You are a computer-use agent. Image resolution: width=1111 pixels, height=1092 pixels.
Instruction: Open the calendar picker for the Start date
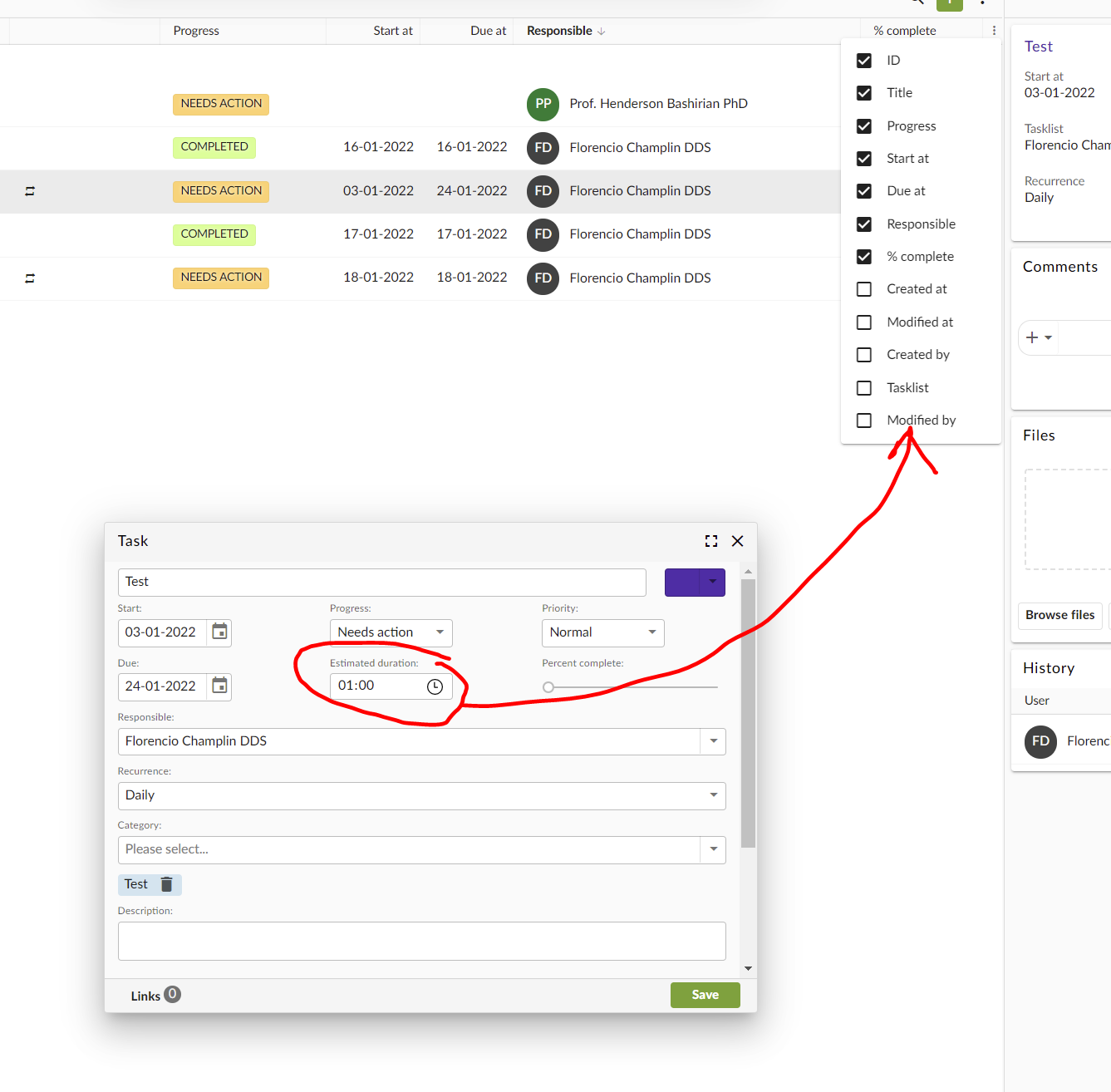coord(219,632)
